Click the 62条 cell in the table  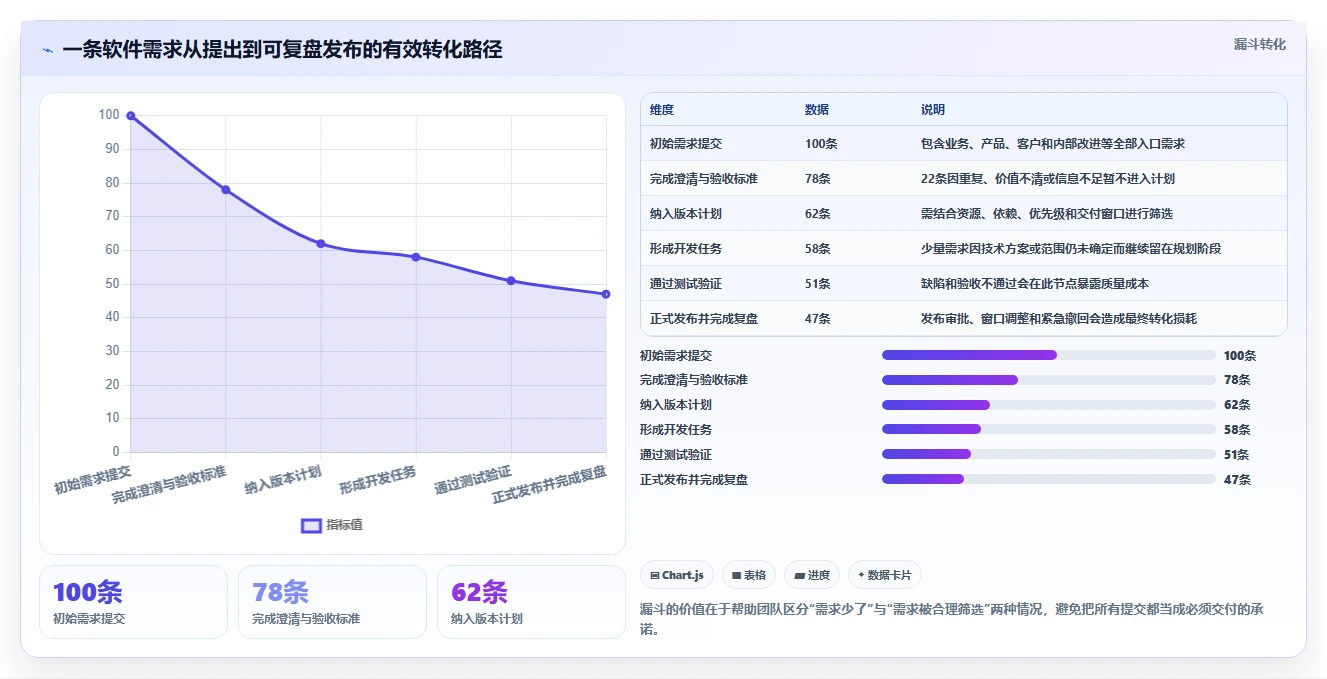[818, 214]
